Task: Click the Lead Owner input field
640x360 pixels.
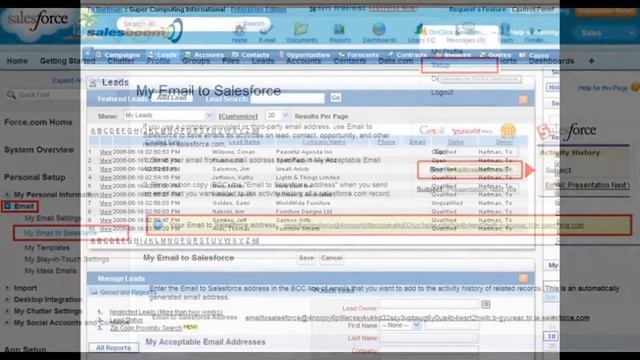Action: click(x=429, y=304)
